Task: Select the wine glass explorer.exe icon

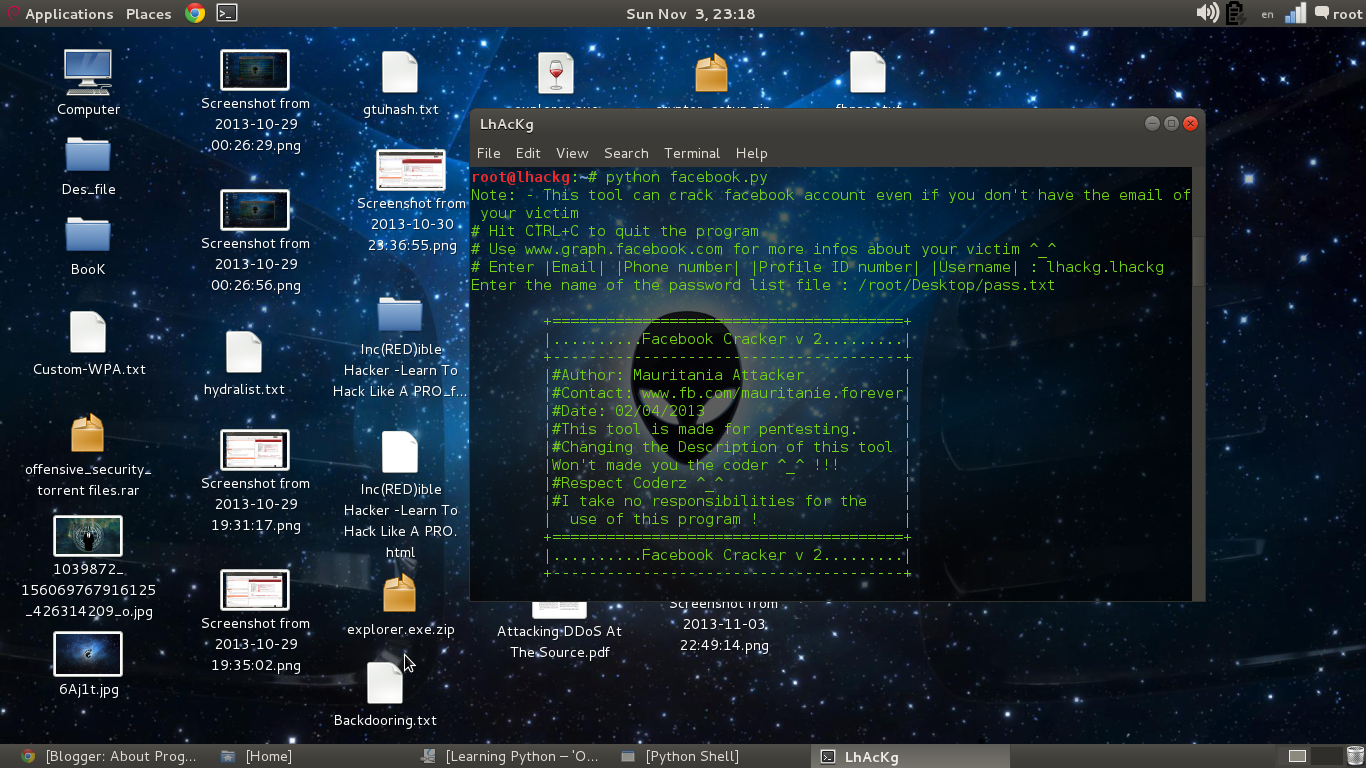Action: 556,73
